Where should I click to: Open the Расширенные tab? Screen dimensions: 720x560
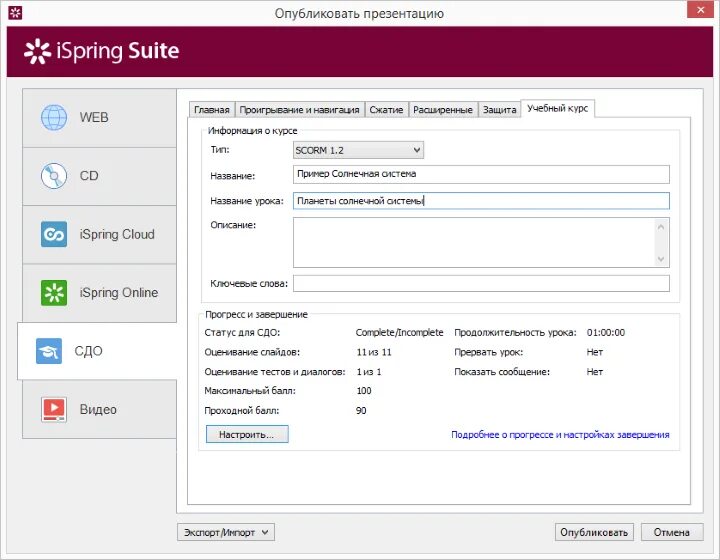click(x=443, y=110)
